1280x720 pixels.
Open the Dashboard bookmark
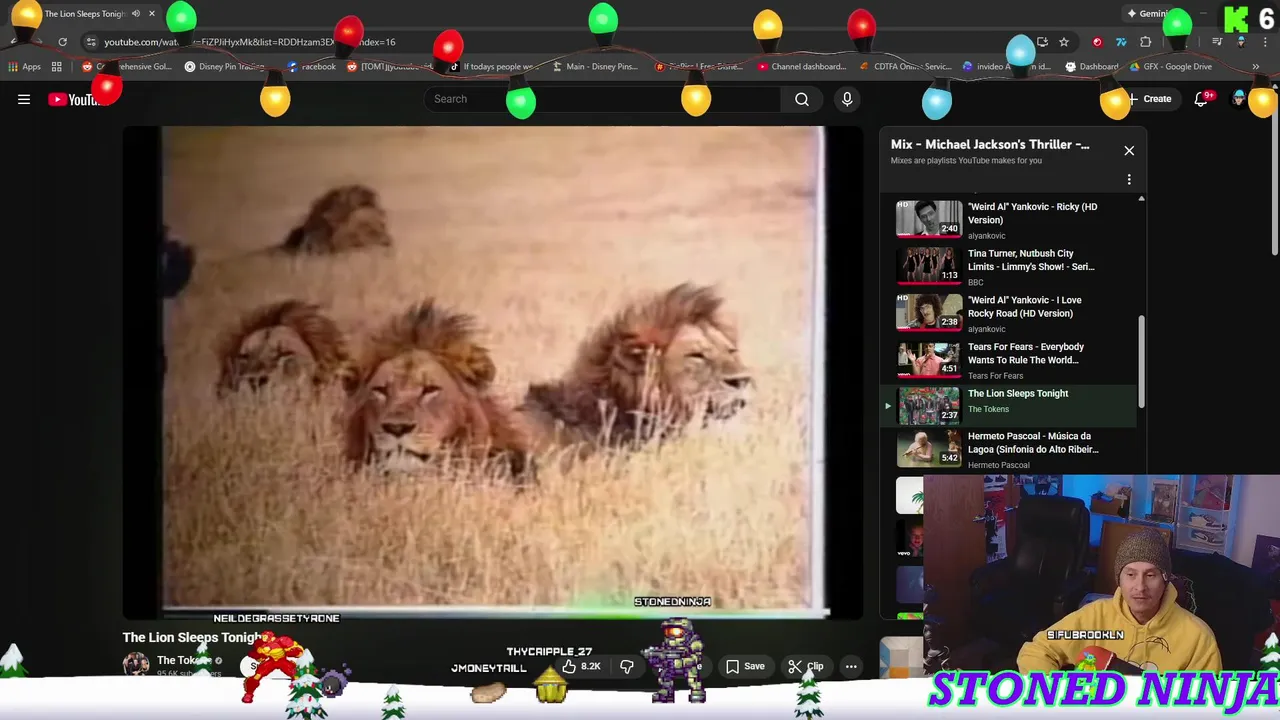[1091, 67]
